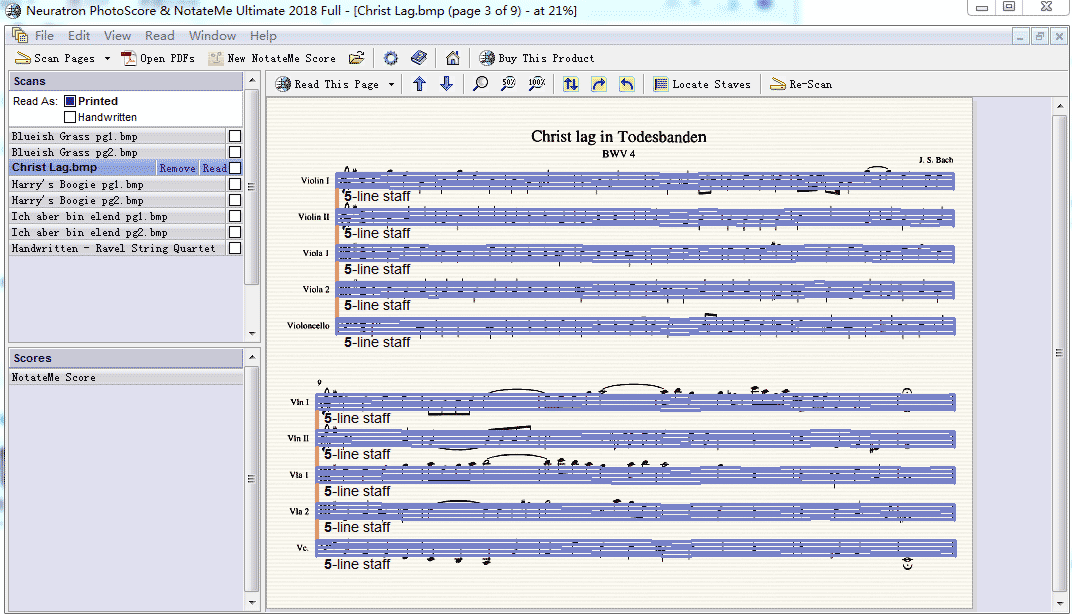
Task: Click Remove link on Christ Lag.bmp
Action: coord(177,168)
